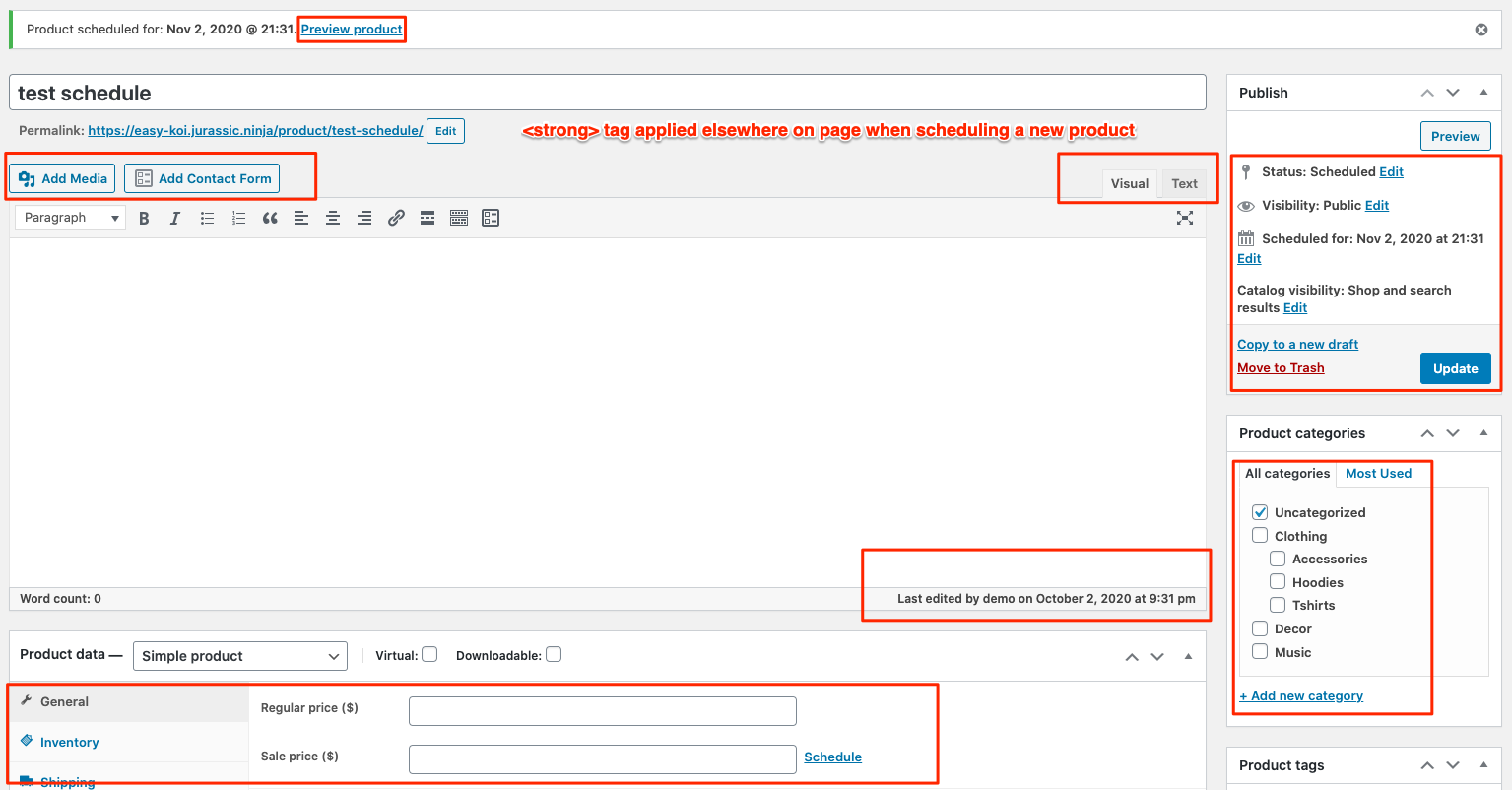
Task: Click the Update button
Action: point(1455,367)
